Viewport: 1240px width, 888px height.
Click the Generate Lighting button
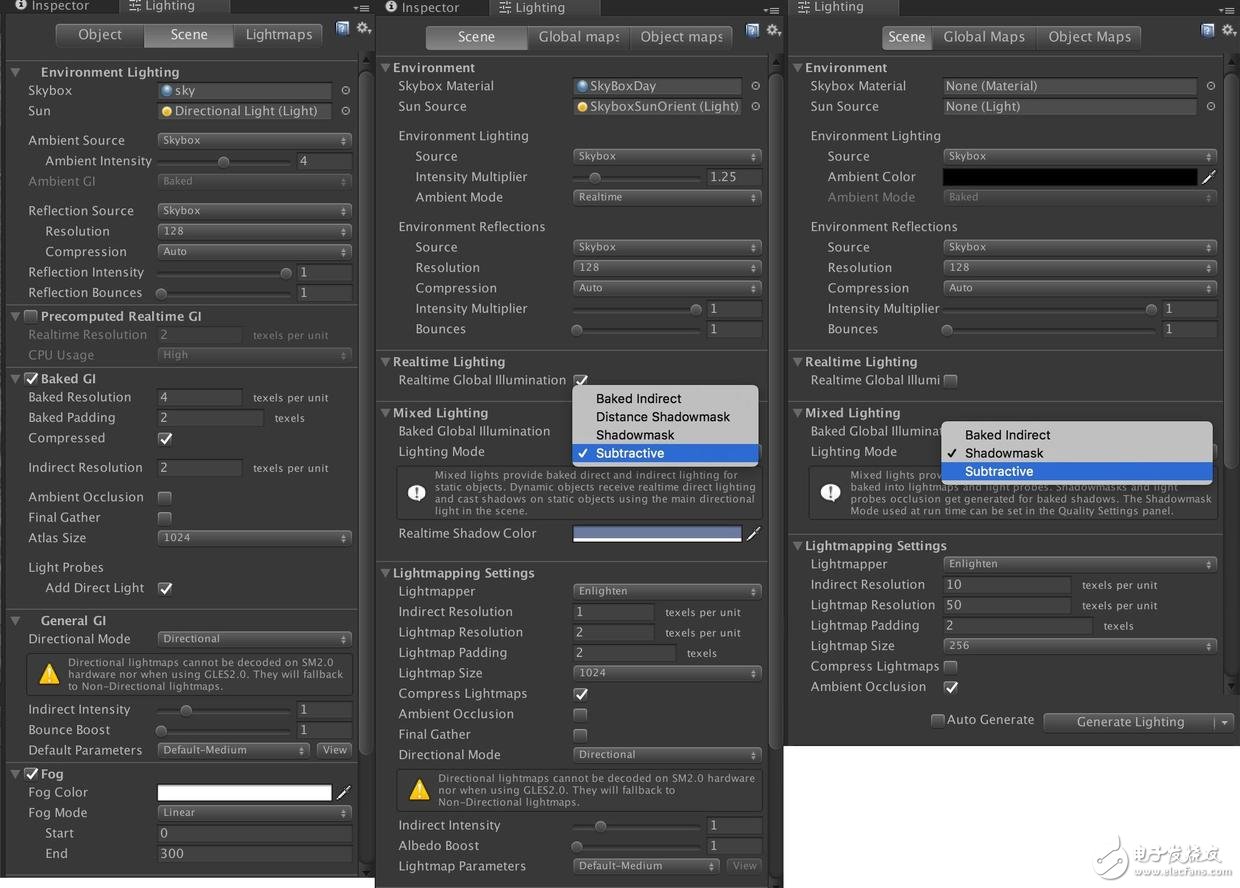point(1129,722)
